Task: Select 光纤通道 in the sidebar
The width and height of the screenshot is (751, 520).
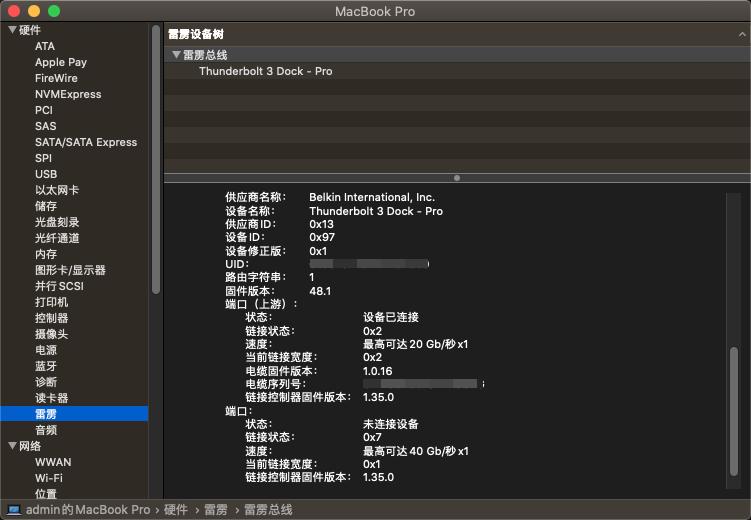Action: coord(57,238)
